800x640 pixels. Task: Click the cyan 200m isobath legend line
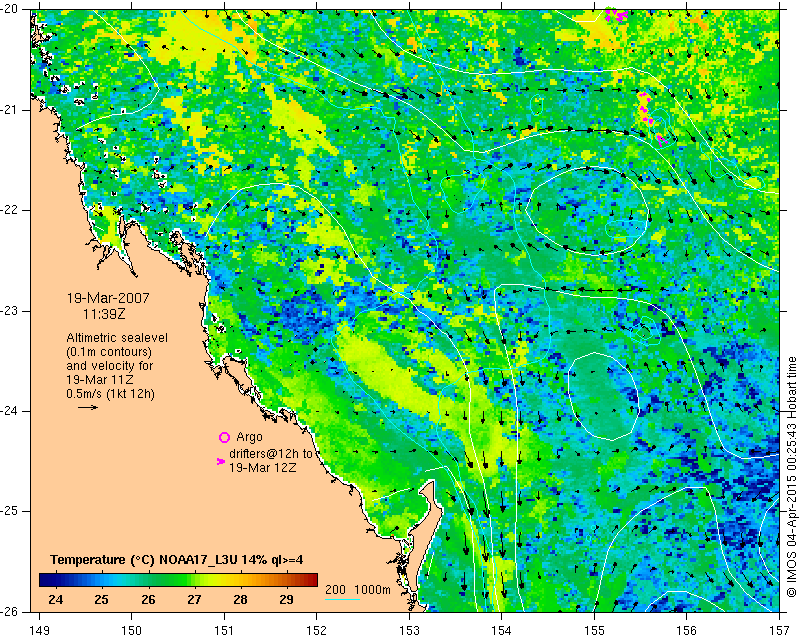(x=342, y=599)
